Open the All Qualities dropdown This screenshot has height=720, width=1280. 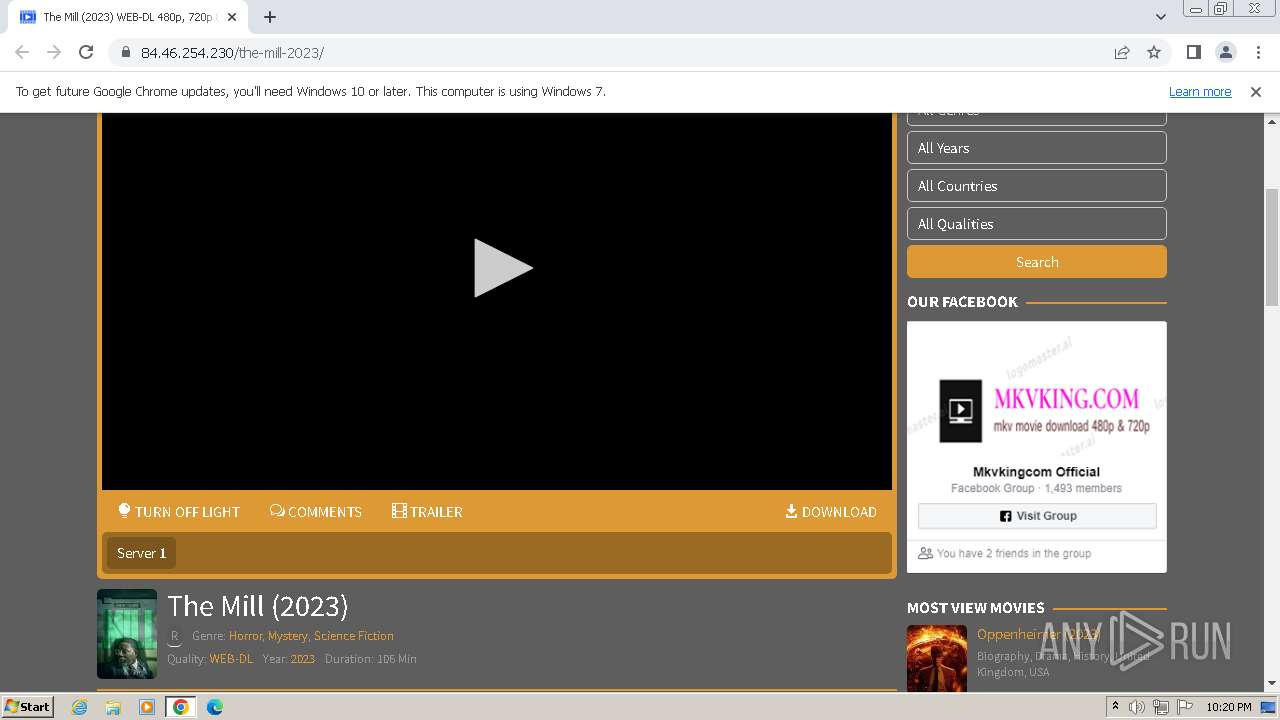pyautogui.click(x=1036, y=224)
